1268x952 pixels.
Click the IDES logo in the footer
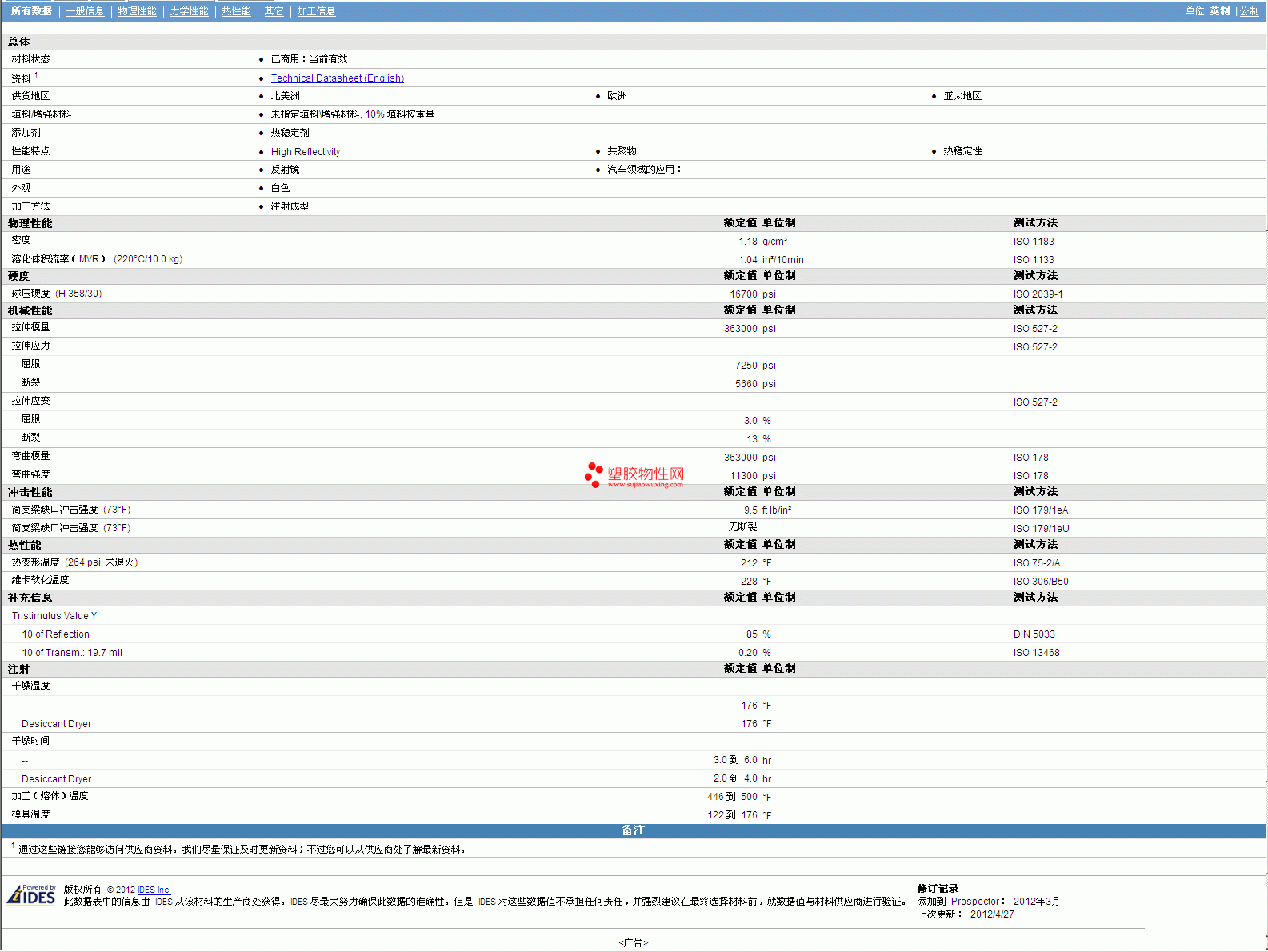[x=31, y=894]
